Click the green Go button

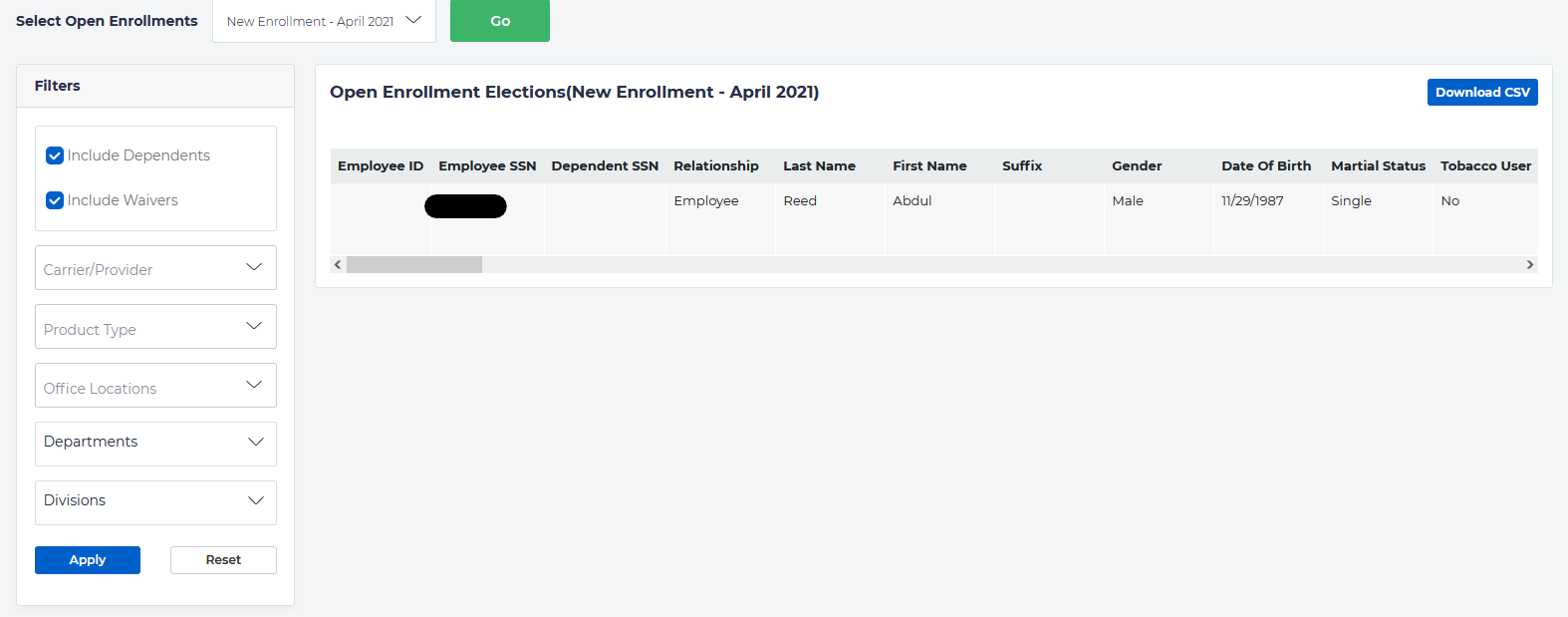click(500, 21)
